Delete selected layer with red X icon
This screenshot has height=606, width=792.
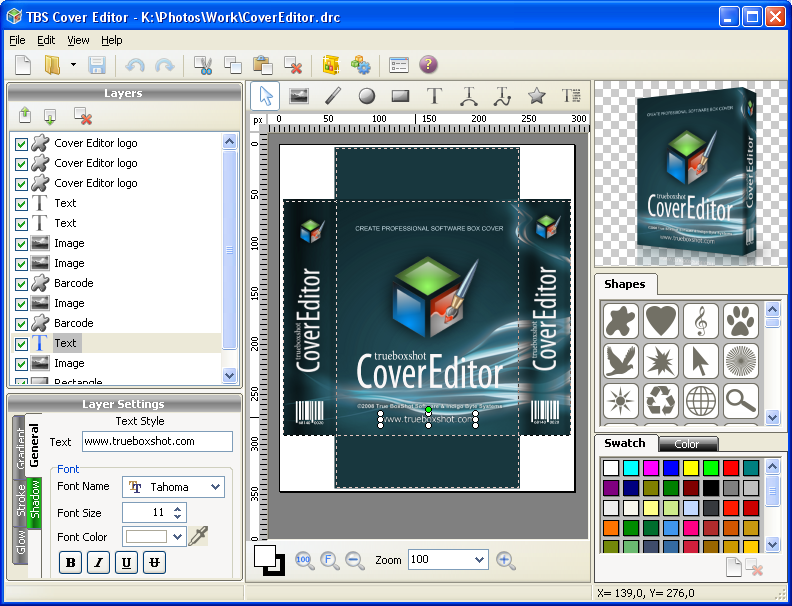tap(83, 117)
